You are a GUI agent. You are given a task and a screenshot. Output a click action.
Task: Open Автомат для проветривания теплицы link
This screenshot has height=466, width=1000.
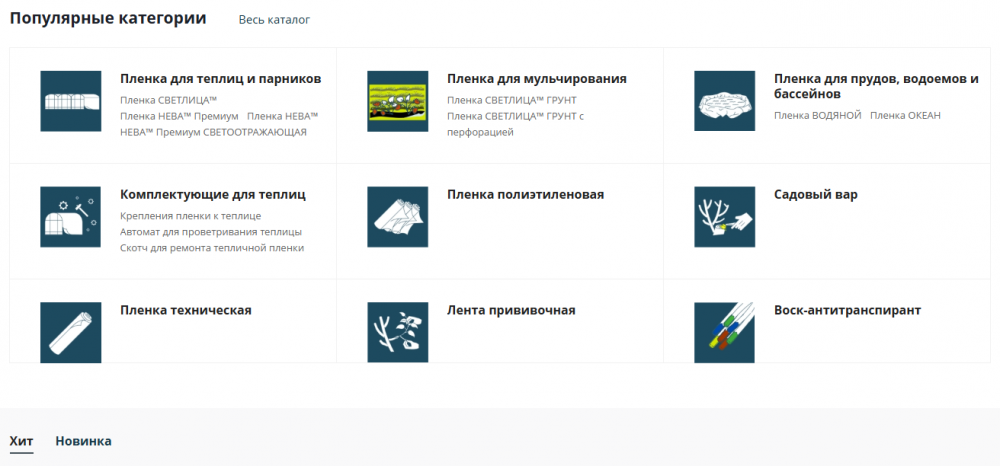pyautogui.click(x=210, y=232)
